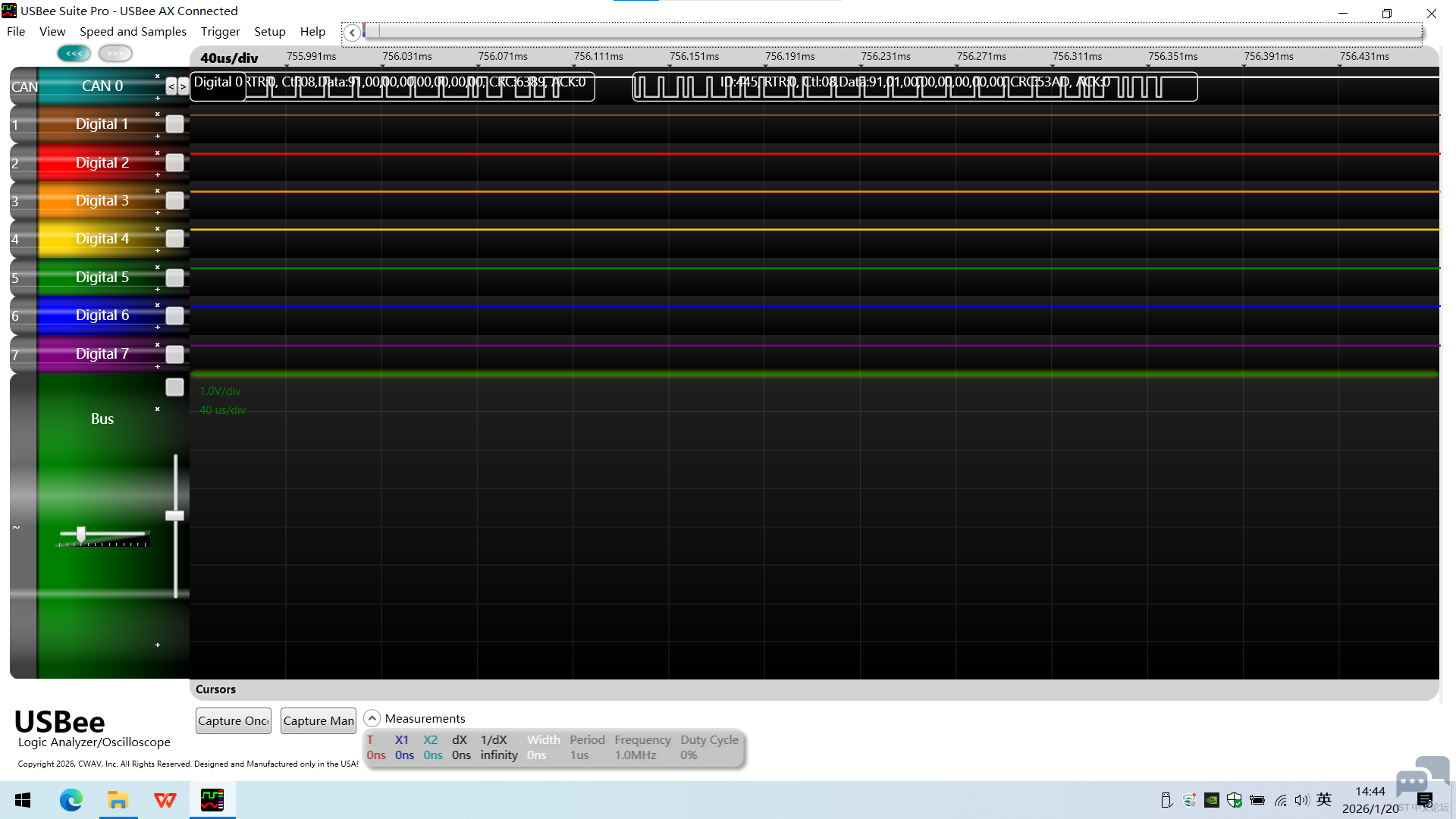Click the vertical slider in the Bus panel
This screenshot has height=819, width=1456.
[x=175, y=526]
